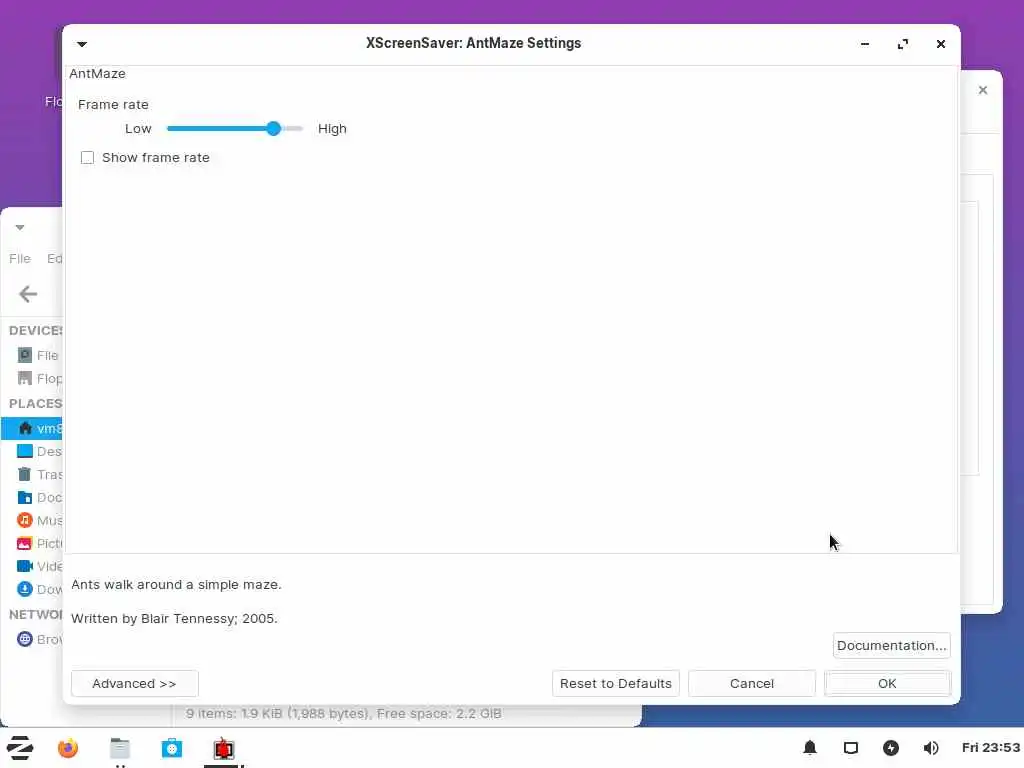Open the power manager tray icon
Screen dimensions: 1024x768
click(891, 748)
